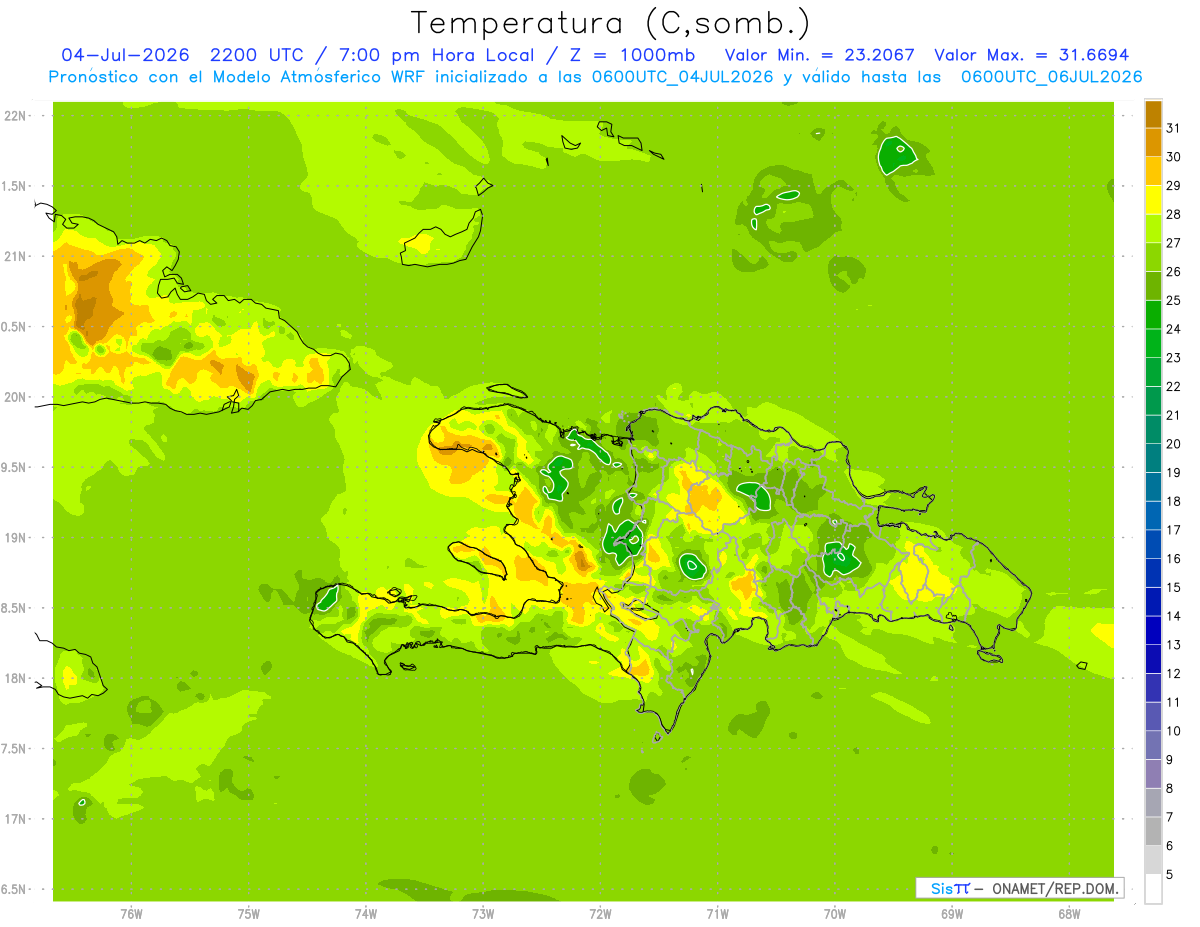The width and height of the screenshot is (1200, 927).
Task: Click the '75W' longitude axis label
Action: coord(248,913)
